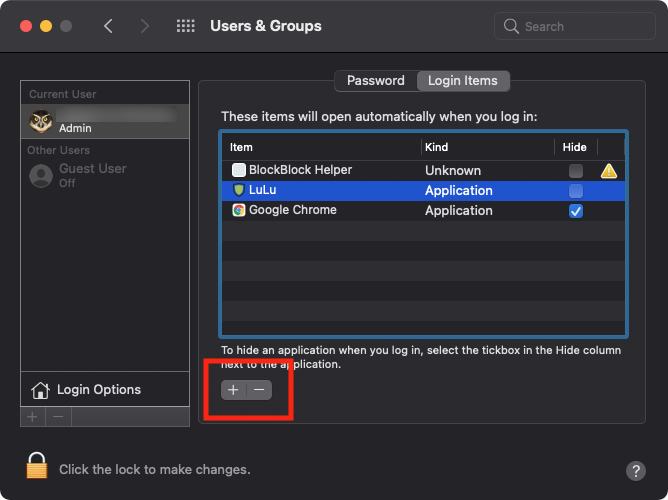
Task: Minimize the Users & Groups window
Action: 46,26
